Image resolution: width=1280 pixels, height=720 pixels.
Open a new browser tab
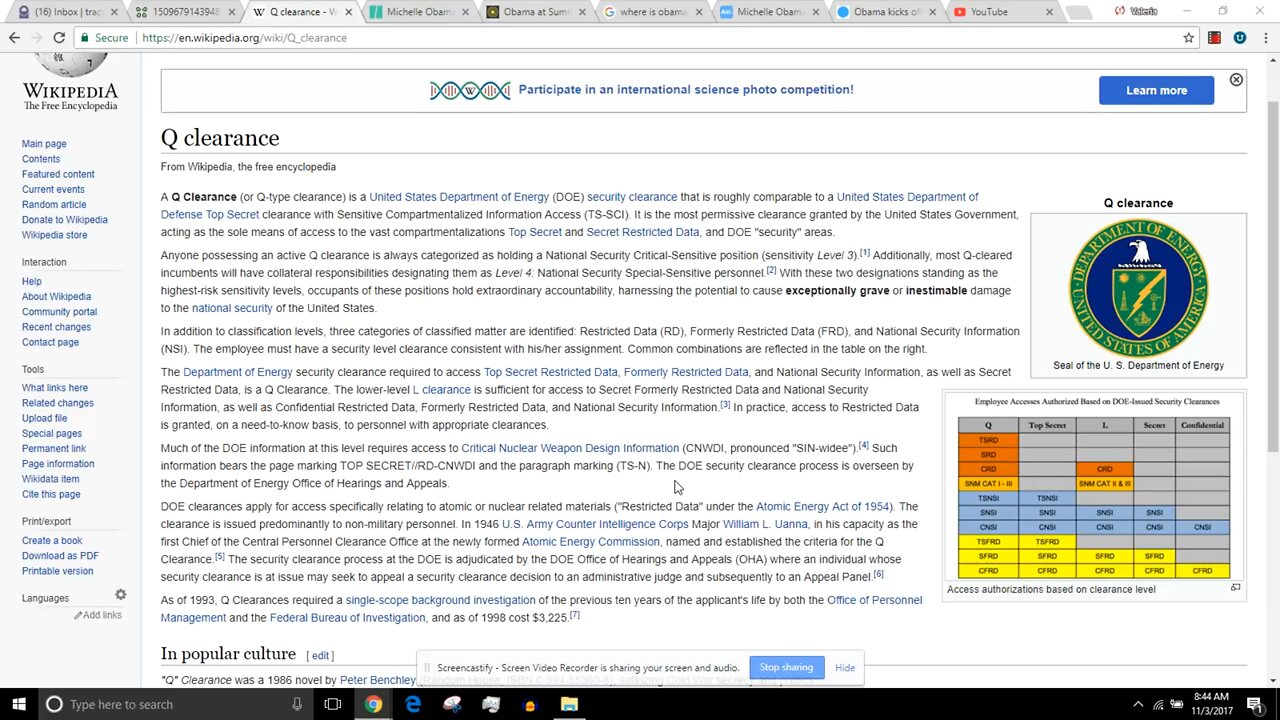(1078, 13)
